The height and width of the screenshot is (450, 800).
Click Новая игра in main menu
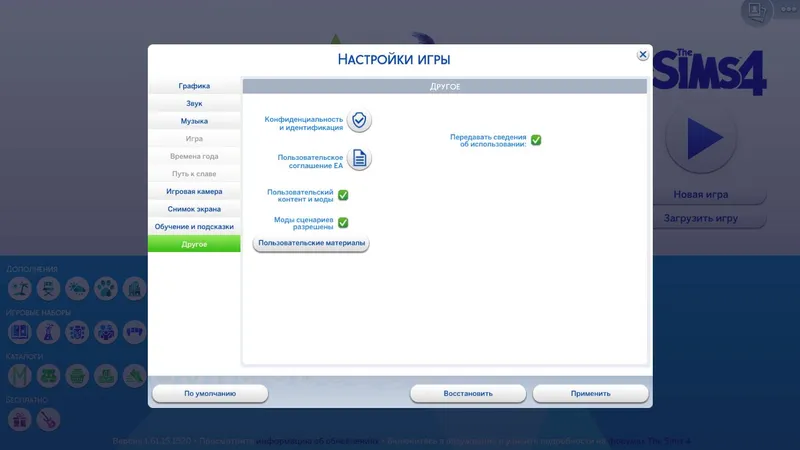click(x=701, y=194)
